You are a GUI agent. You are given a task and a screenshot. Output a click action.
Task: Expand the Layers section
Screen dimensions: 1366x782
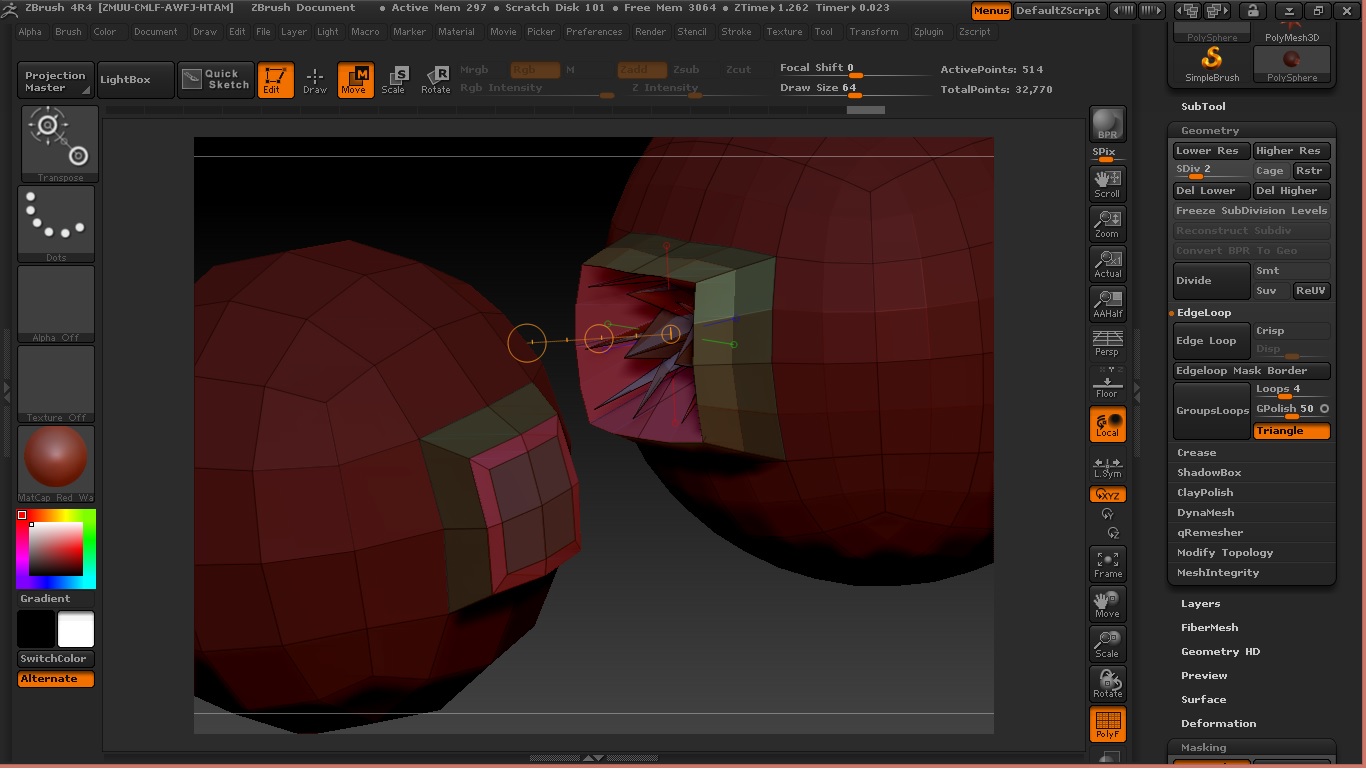click(x=1200, y=604)
